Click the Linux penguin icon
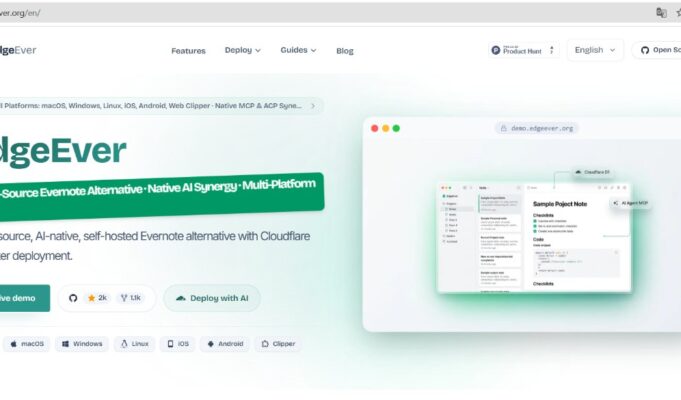The width and height of the screenshot is (681, 400). (124, 344)
